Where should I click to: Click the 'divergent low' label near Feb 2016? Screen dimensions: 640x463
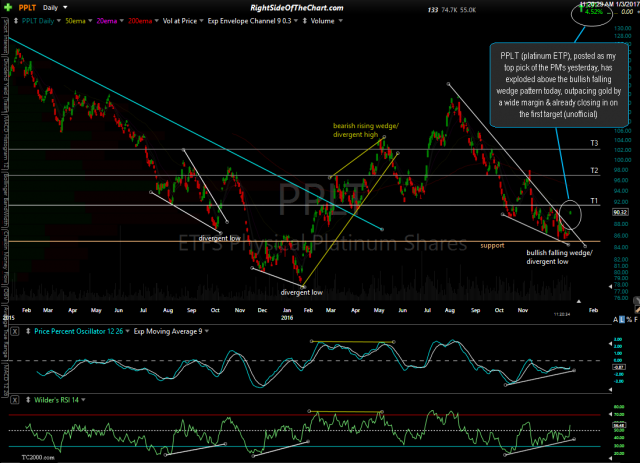[x=302, y=292]
